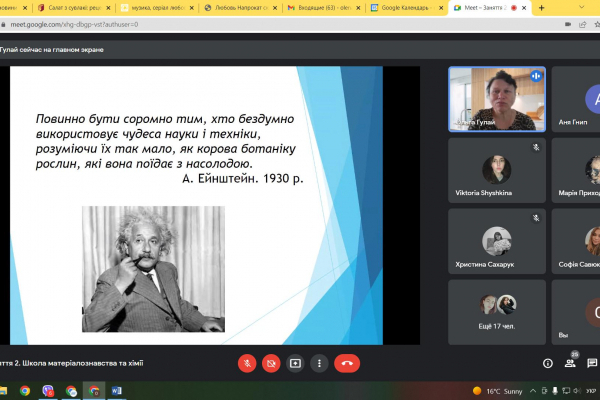The width and height of the screenshot is (600, 400).
Task: Open the meeting details info icon
Action: 548,363
